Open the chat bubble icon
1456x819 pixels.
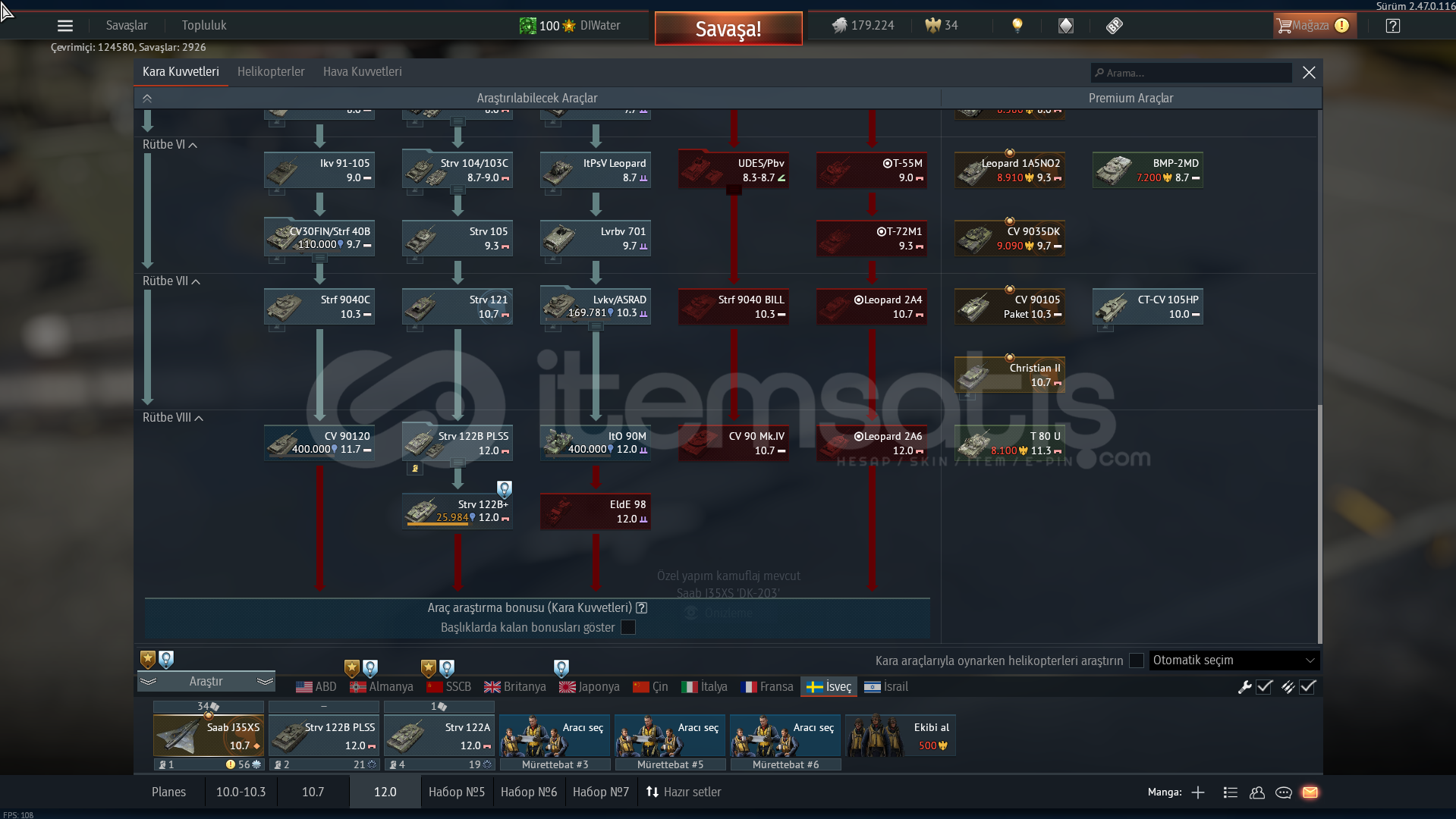point(1284,792)
